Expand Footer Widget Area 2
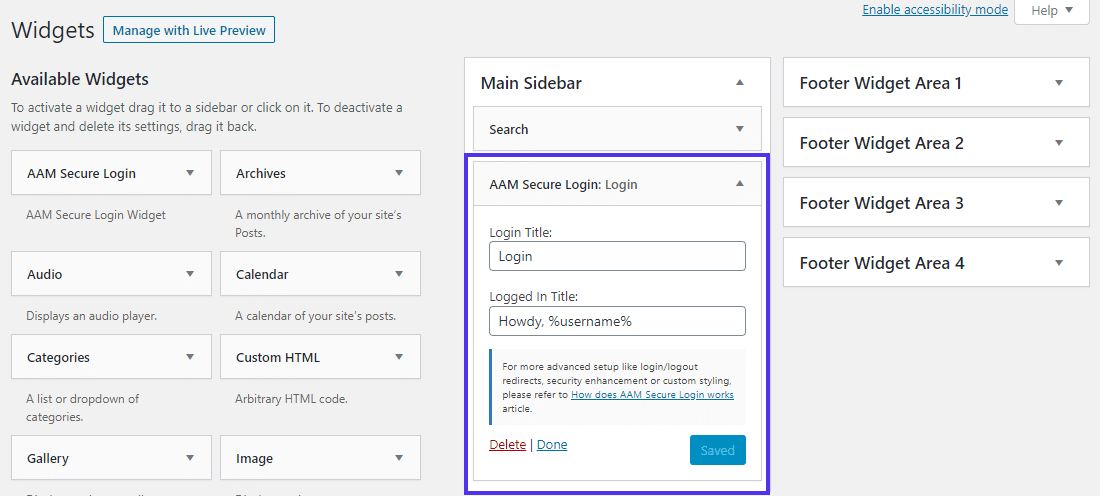Viewport: 1100px width, 496px height. pos(1059,143)
